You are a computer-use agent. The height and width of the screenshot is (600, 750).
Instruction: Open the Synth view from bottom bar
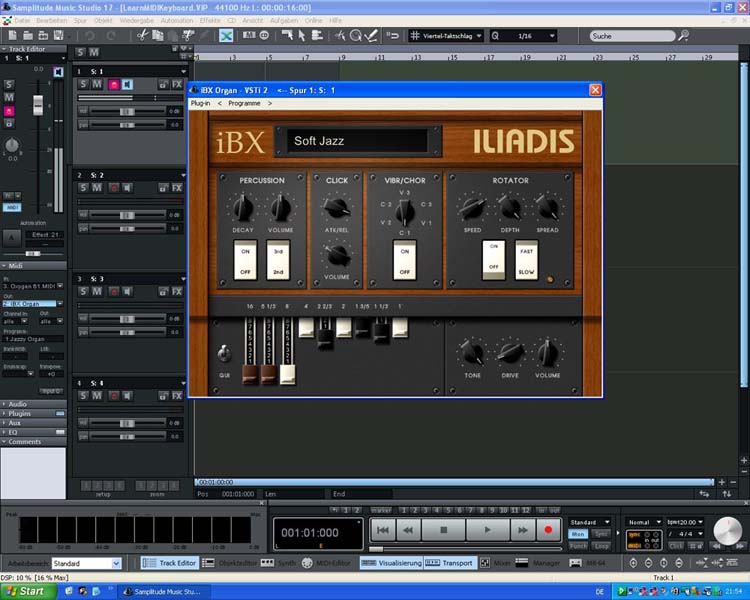pyautogui.click(x=279, y=563)
